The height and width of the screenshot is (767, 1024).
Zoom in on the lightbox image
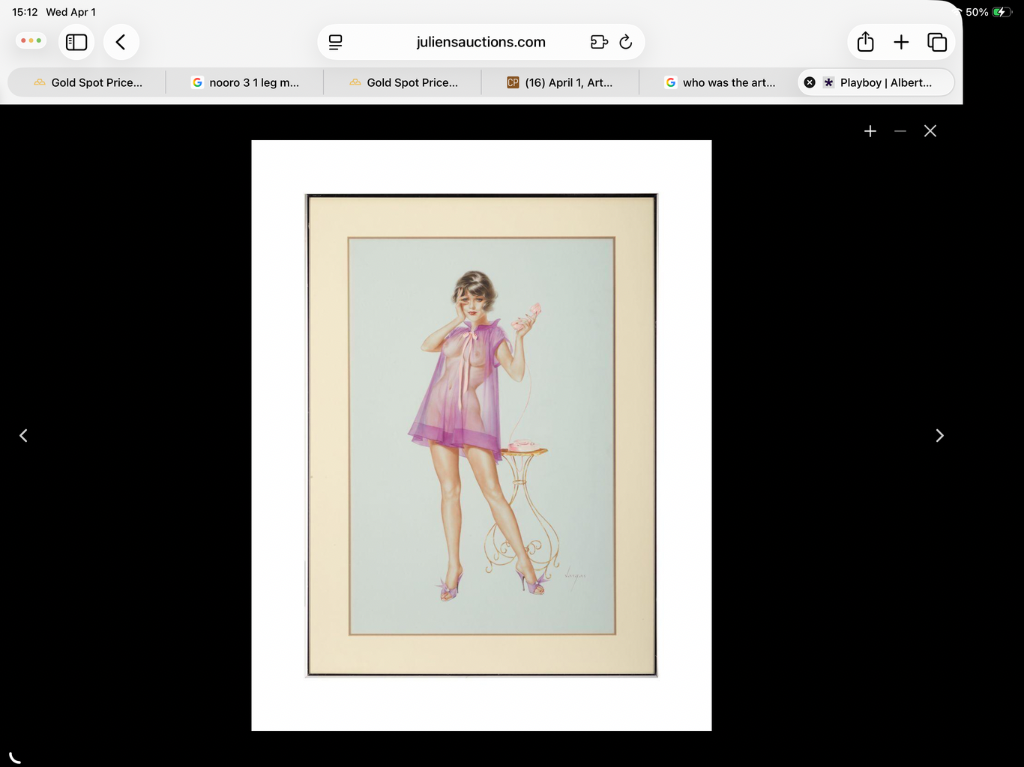tap(870, 131)
